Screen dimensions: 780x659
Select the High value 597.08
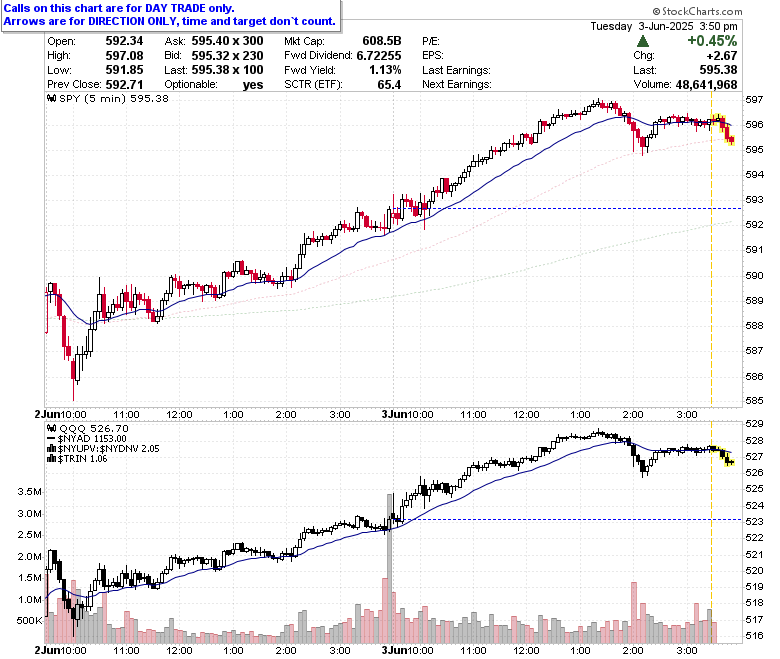124,55
